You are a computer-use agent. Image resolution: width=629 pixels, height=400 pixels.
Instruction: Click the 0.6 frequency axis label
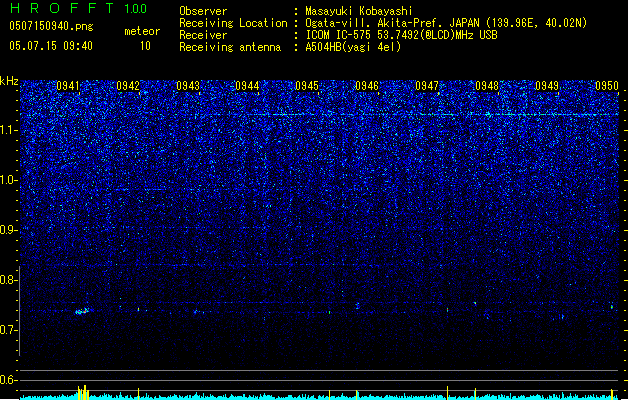9,380
